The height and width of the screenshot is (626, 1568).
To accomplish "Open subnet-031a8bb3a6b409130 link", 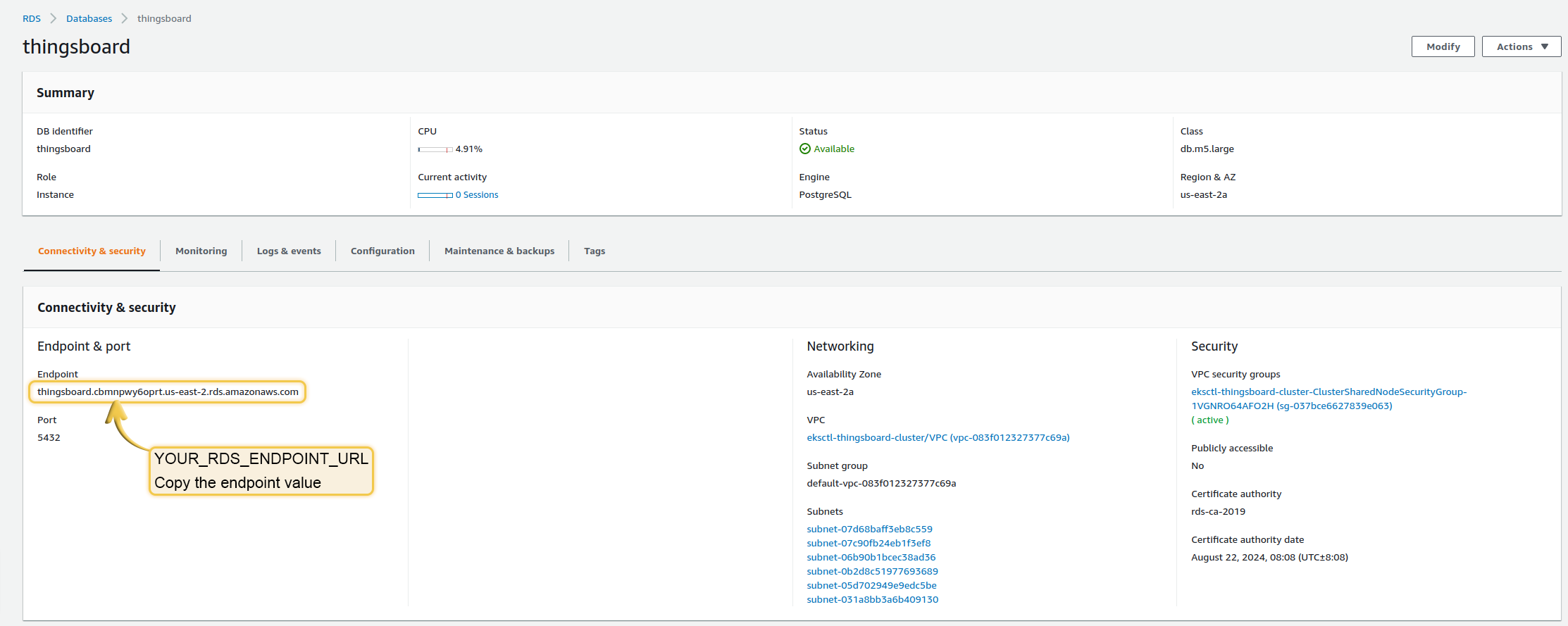I will click(872, 599).
